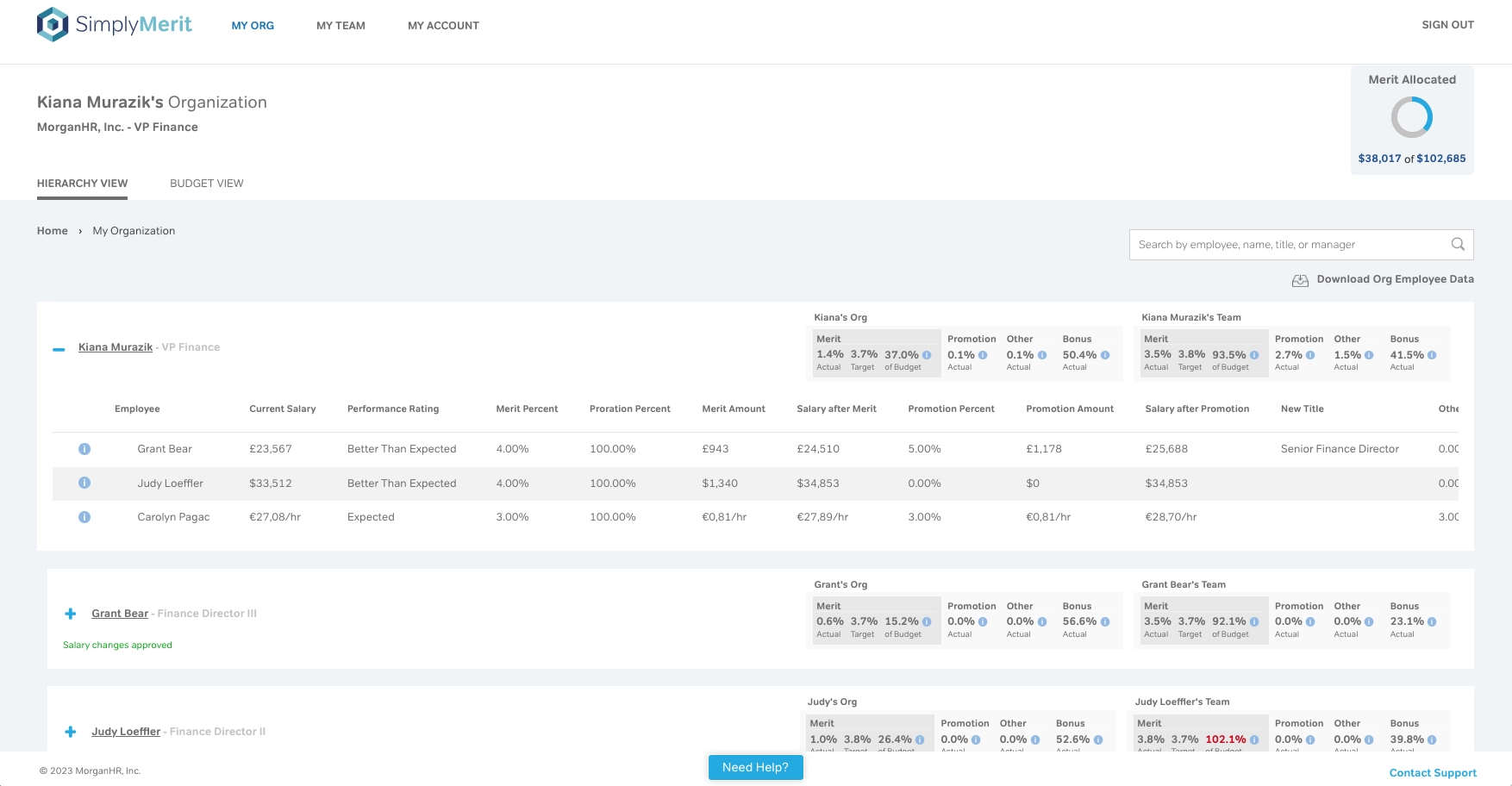Open the MY TEAM navigation menu
1512x786 pixels.
point(341,25)
